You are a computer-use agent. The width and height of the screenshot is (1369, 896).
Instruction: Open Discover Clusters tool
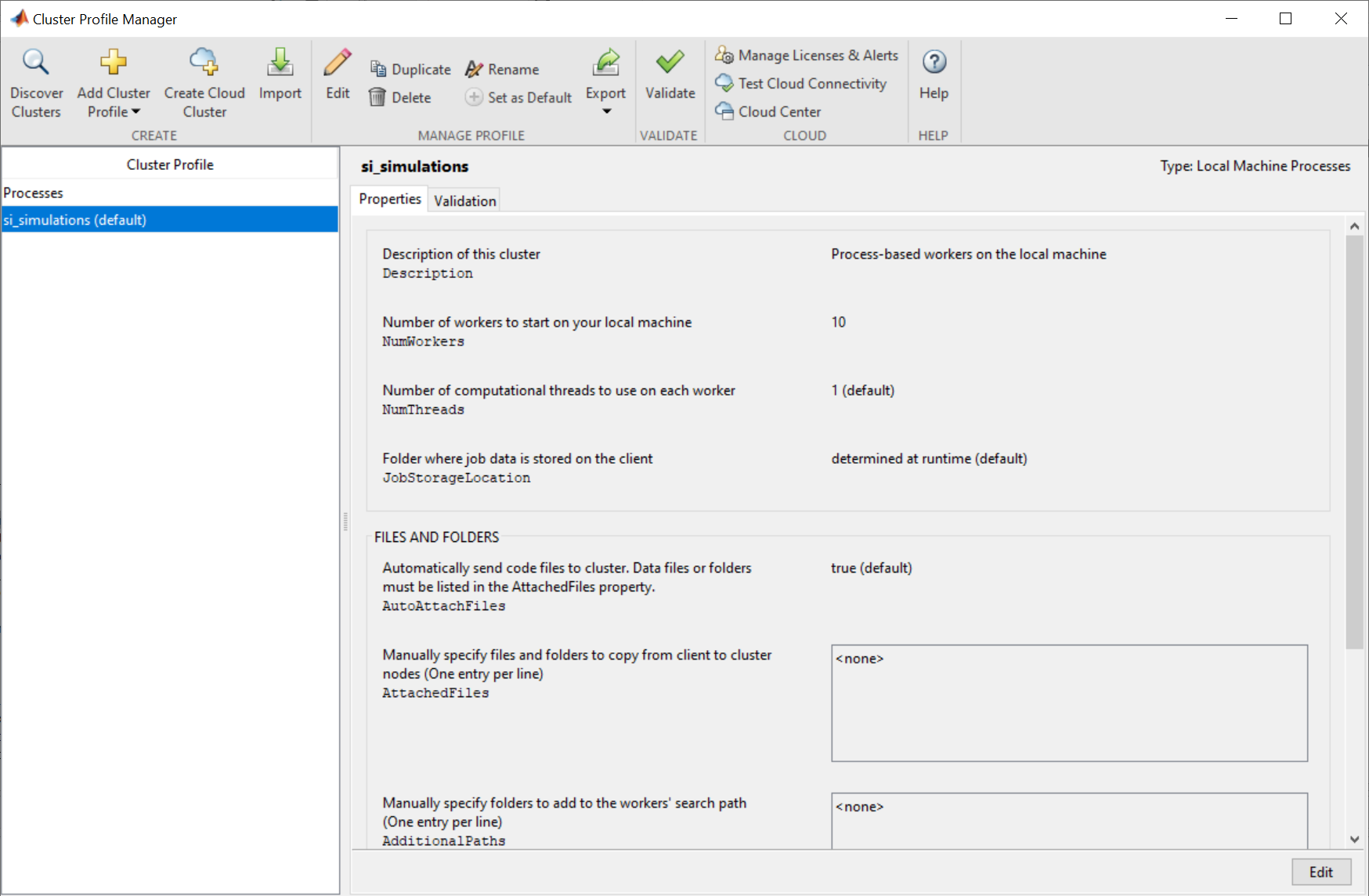(x=36, y=83)
